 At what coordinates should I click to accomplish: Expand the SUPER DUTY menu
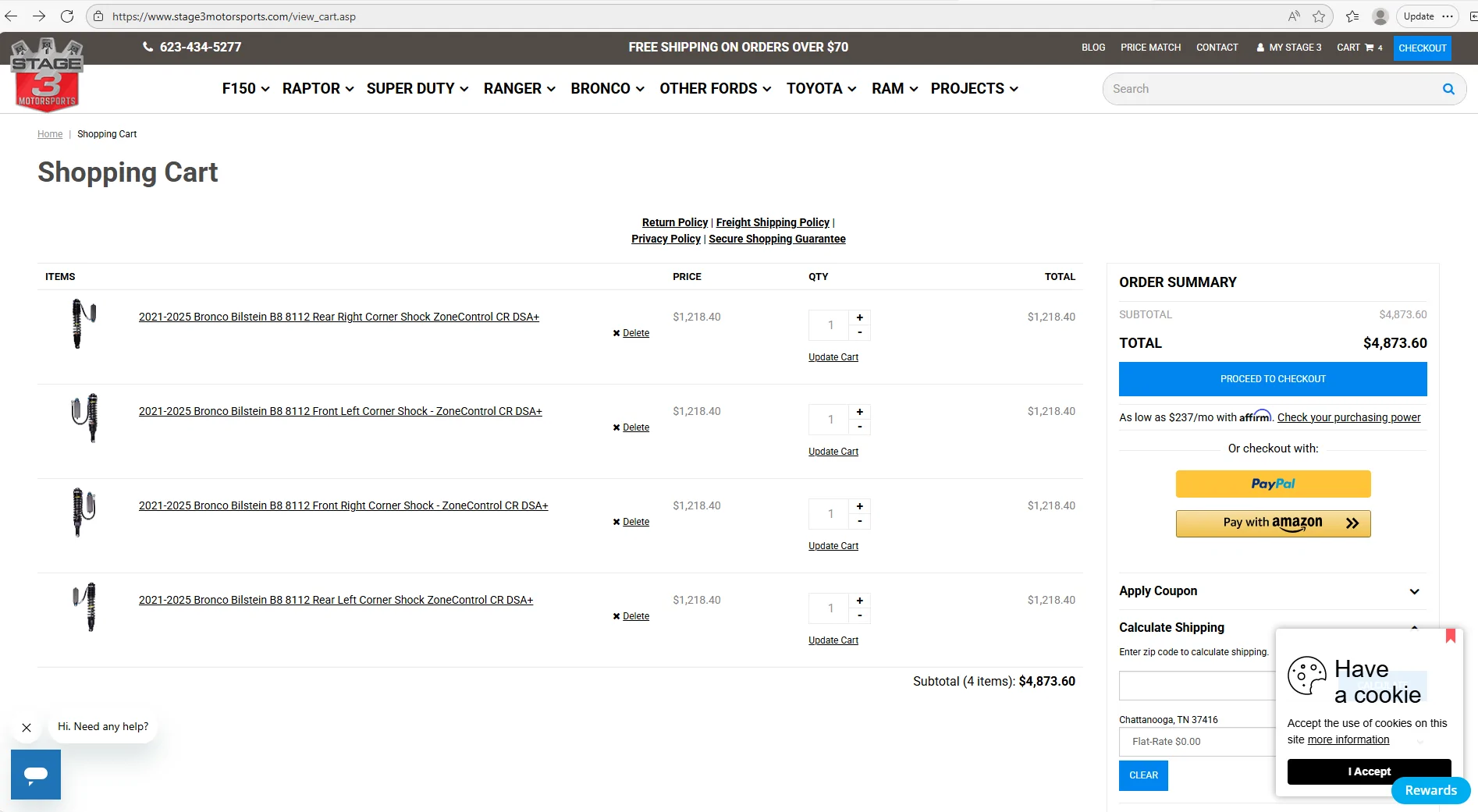(417, 89)
